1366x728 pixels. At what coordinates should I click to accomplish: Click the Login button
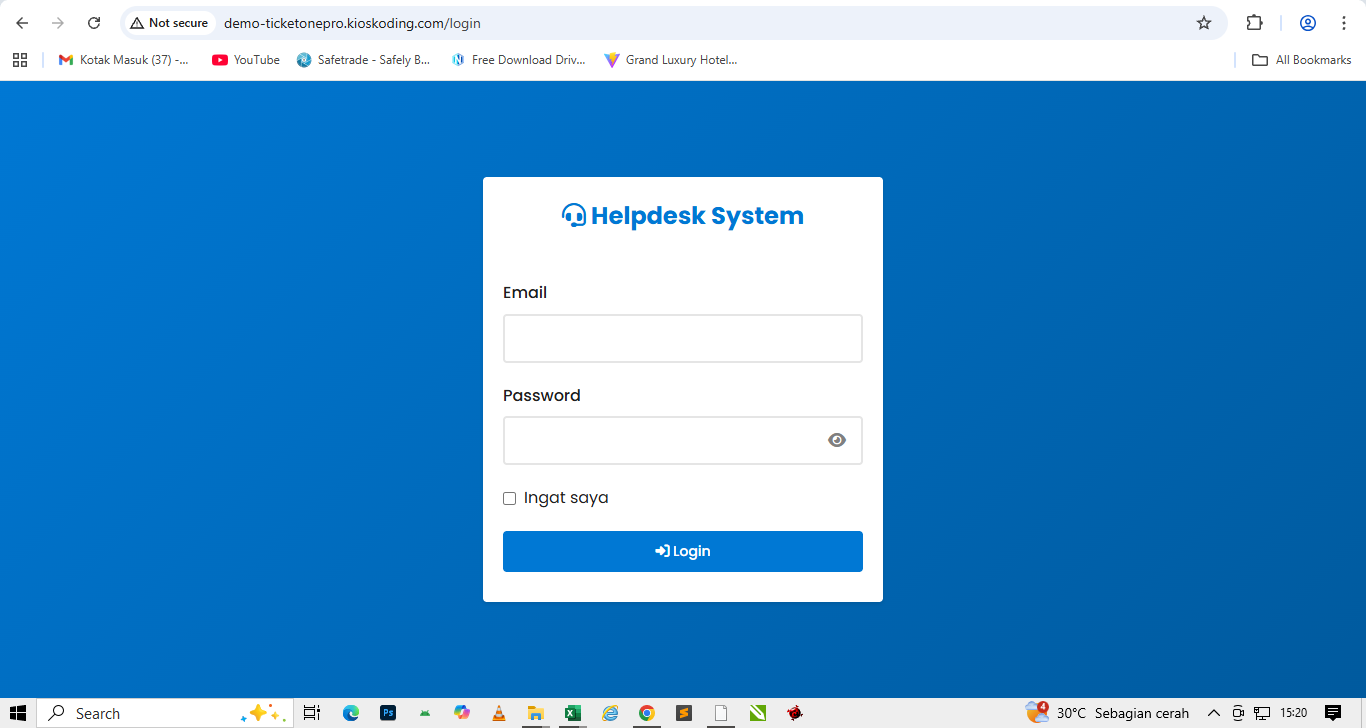pos(683,551)
